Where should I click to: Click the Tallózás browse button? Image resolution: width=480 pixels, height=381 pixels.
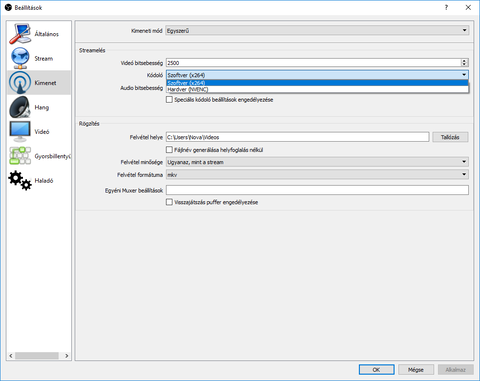coord(450,137)
